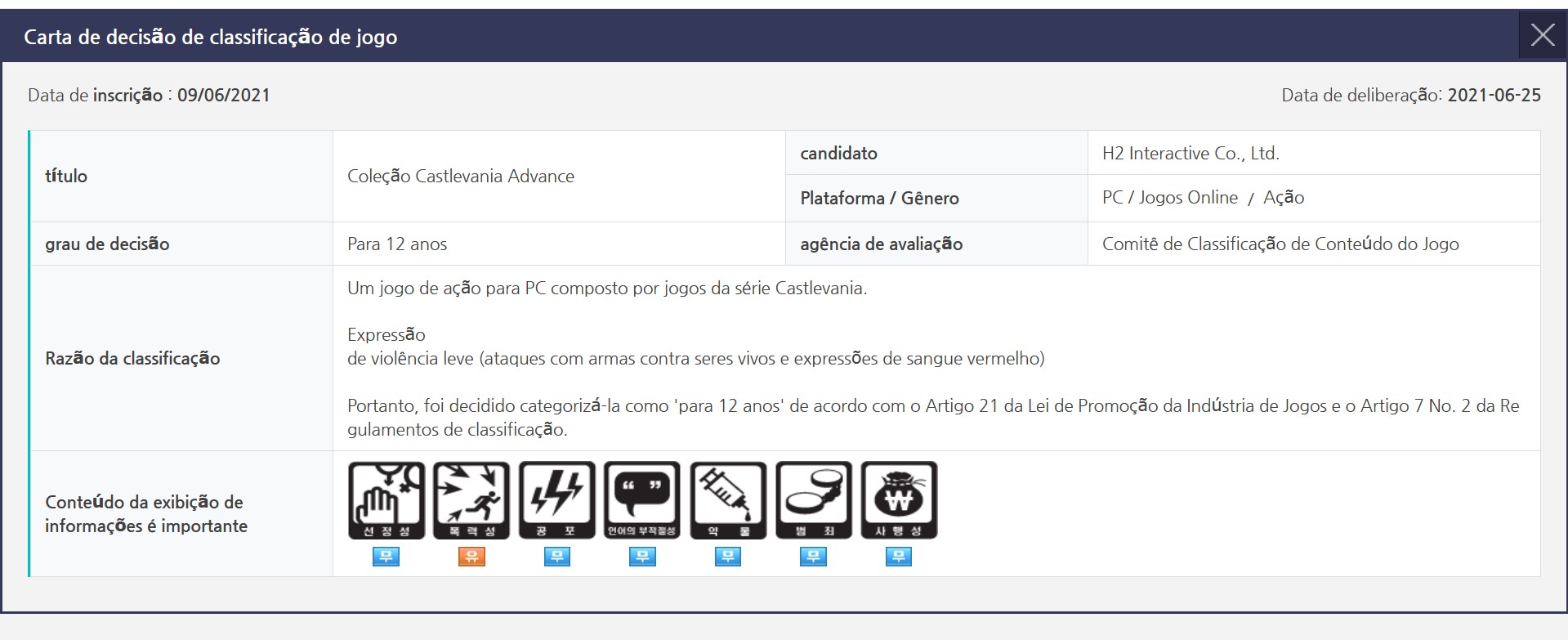Click the drugs syringe descriptor icon

pyautogui.click(x=728, y=500)
